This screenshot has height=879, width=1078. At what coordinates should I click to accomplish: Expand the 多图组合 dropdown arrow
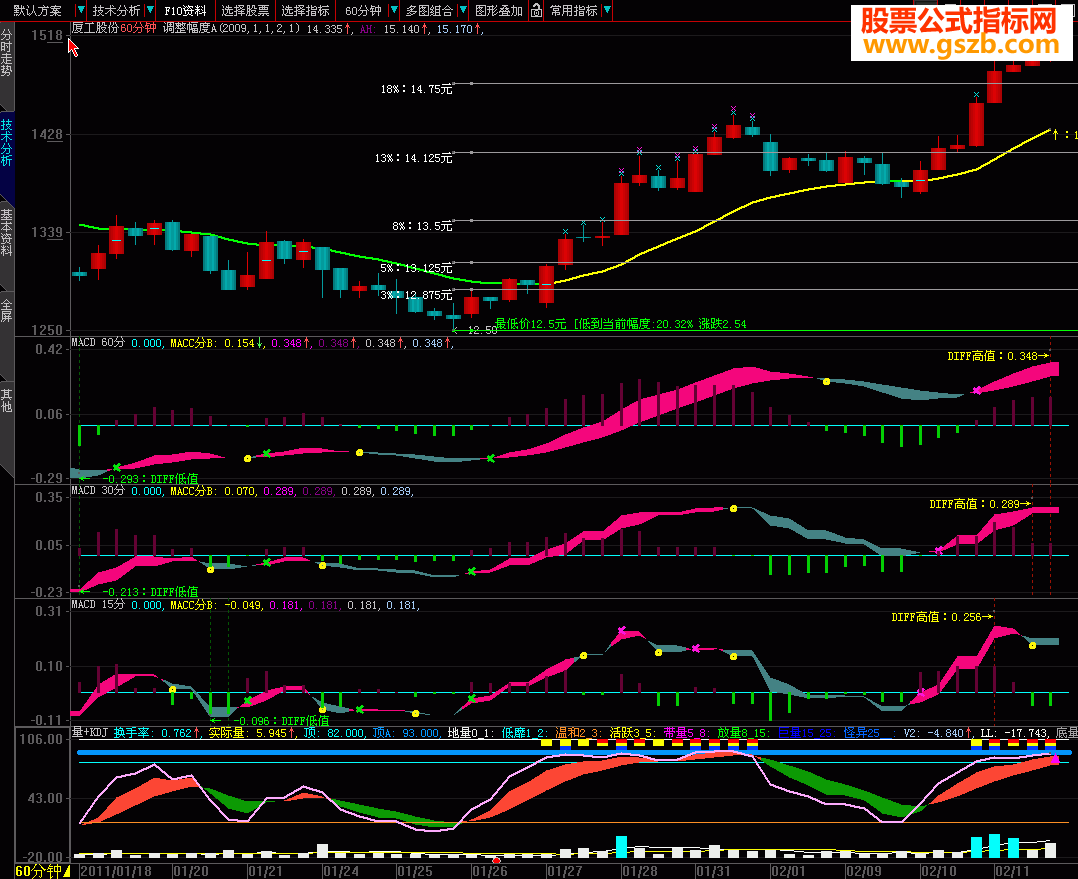pos(463,10)
